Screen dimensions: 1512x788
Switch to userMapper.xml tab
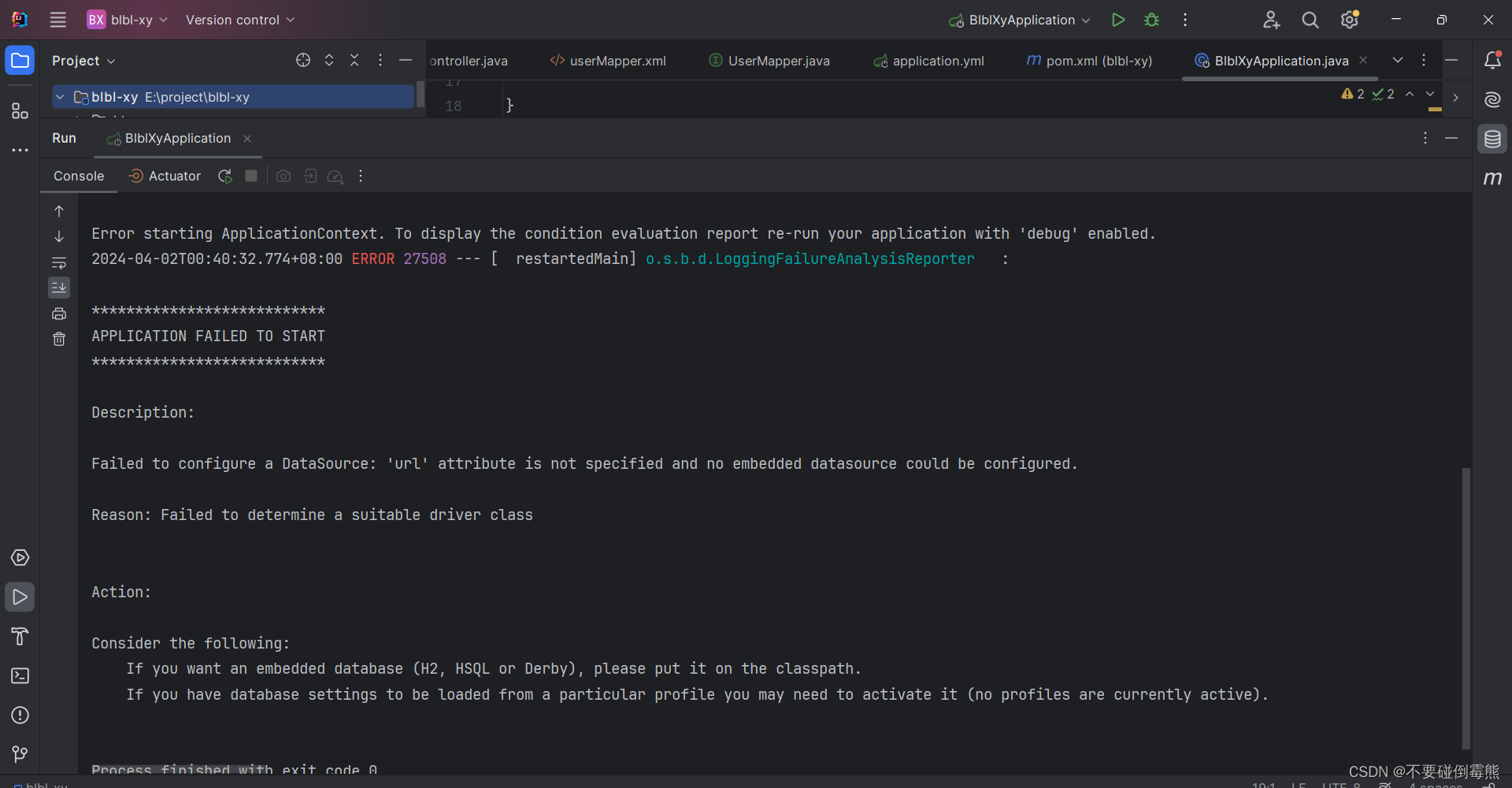tap(608, 61)
